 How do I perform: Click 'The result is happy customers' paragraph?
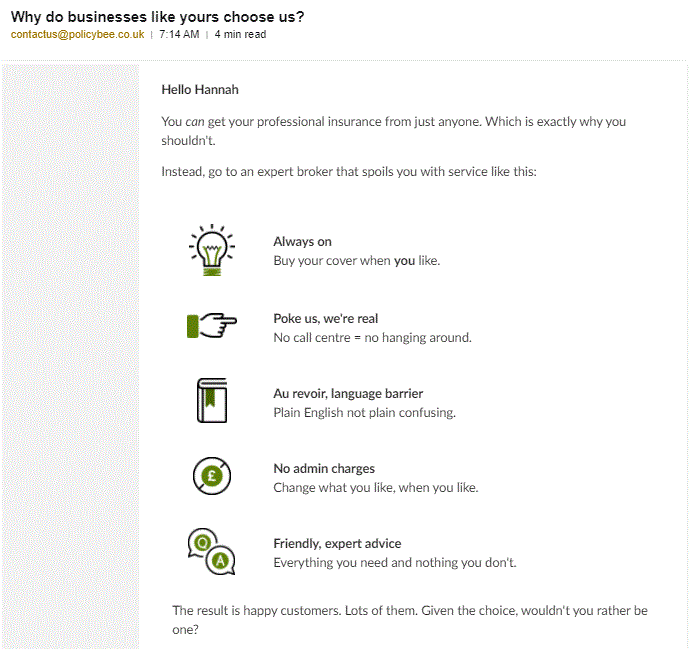(x=410, y=620)
